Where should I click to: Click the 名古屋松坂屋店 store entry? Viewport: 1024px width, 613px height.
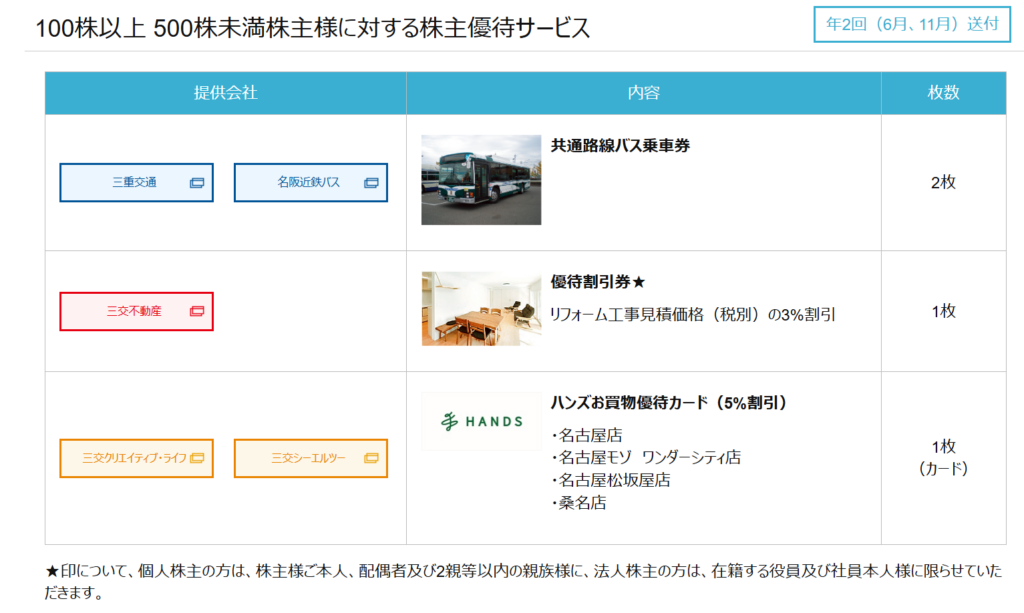[613, 480]
